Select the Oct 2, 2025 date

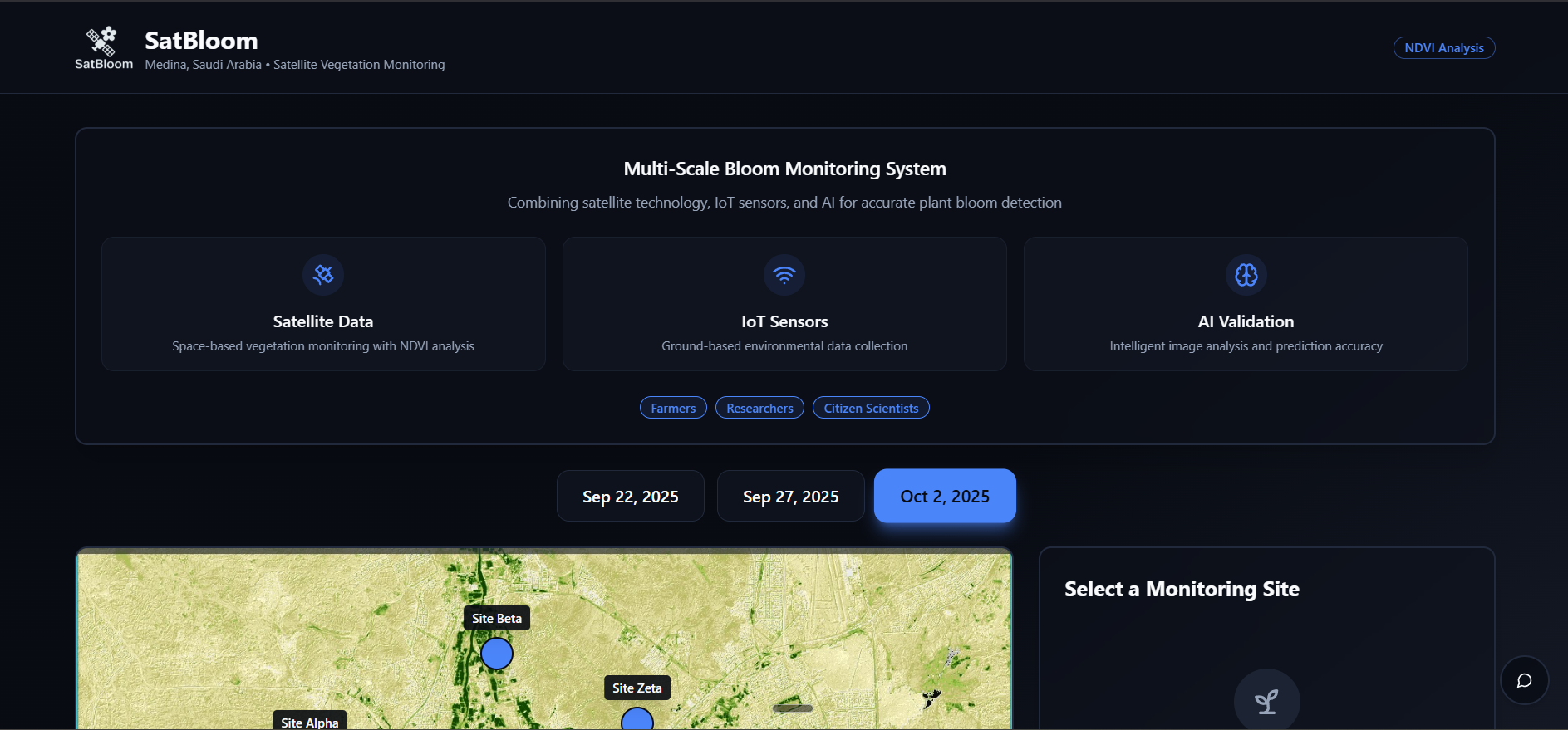(945, 497)
